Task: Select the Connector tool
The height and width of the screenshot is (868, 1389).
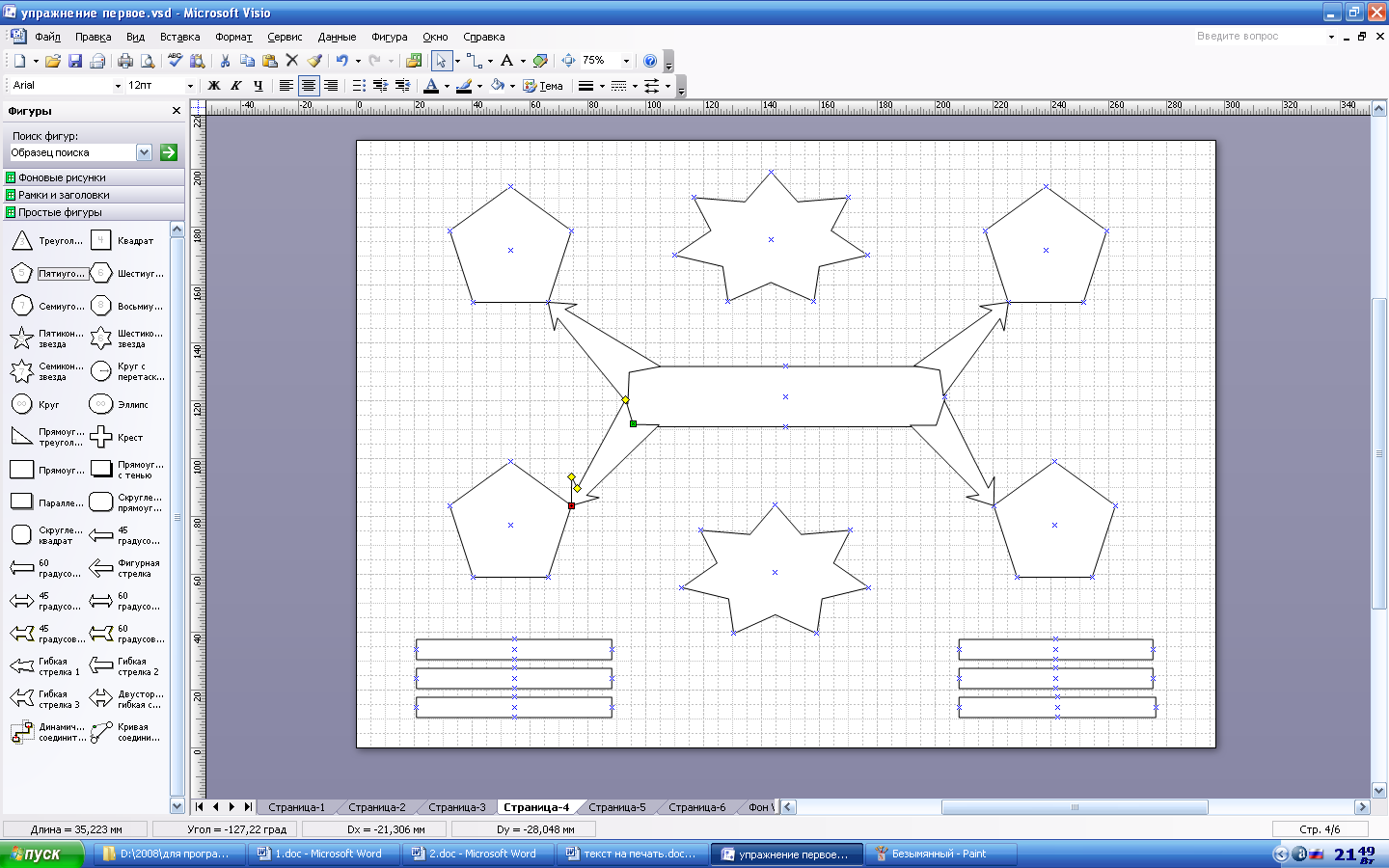Action: (475, 61)
